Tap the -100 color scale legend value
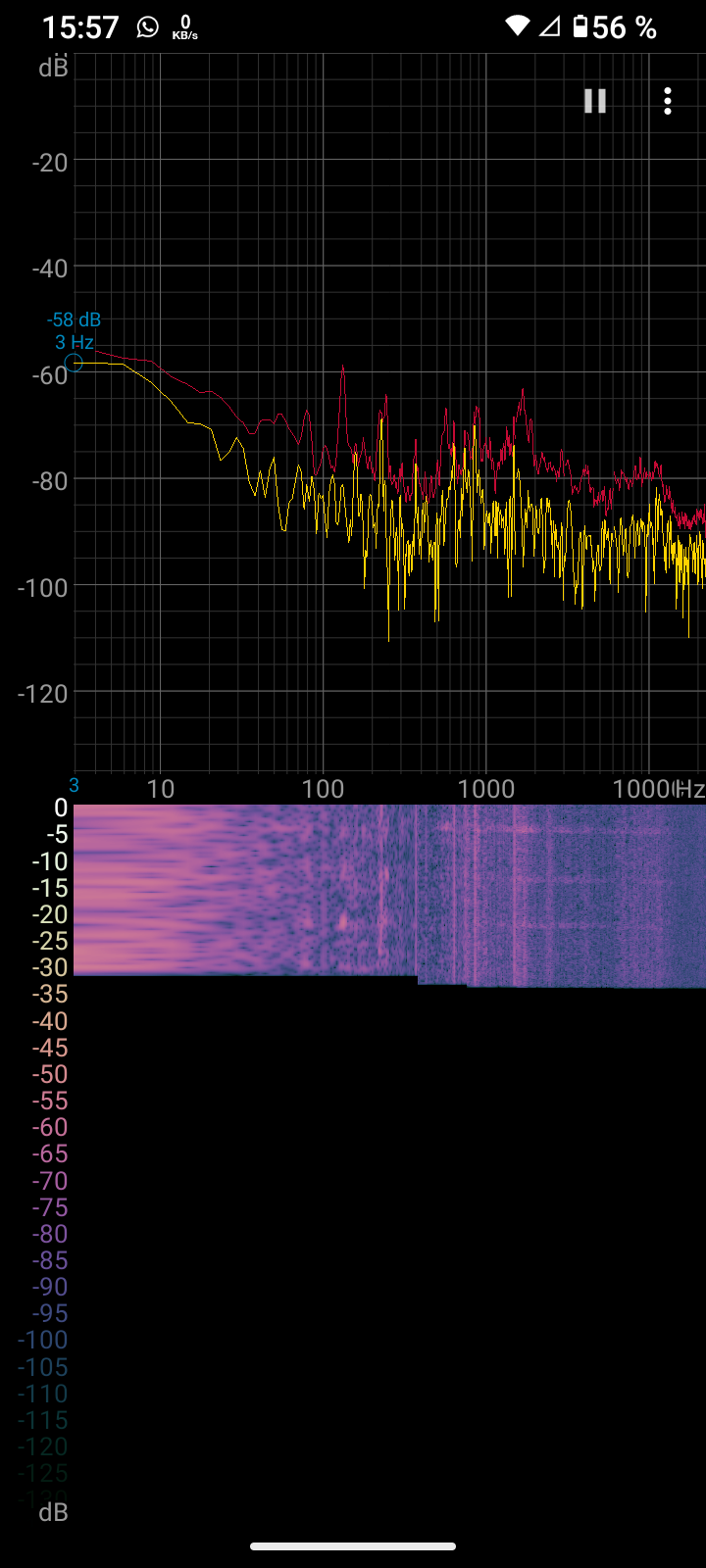Screen dimensions: 706x1568 pyautogui.click(x=43, y=1340)
